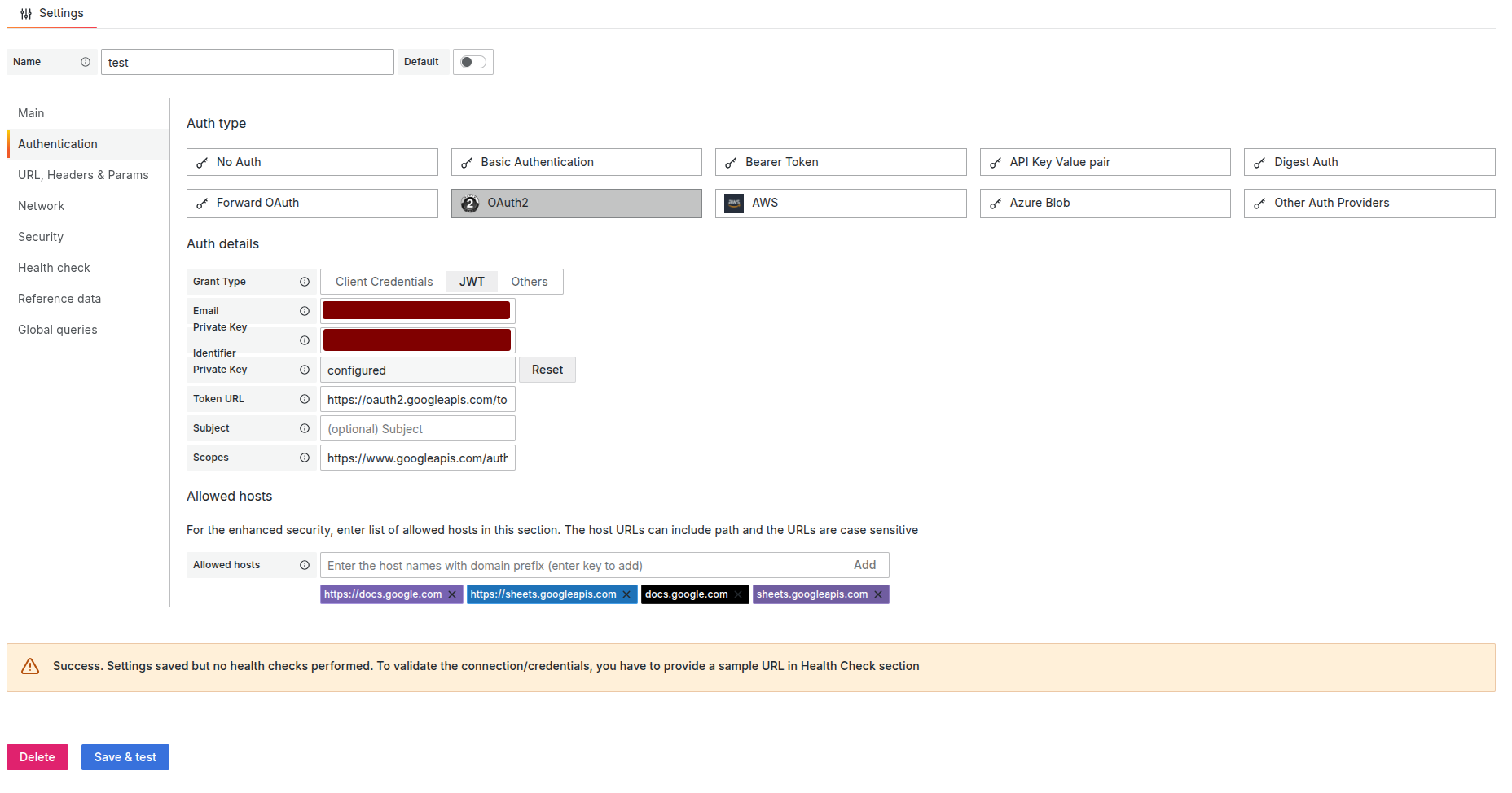Click the key icon on Bearer Token option

coord(731,161)
